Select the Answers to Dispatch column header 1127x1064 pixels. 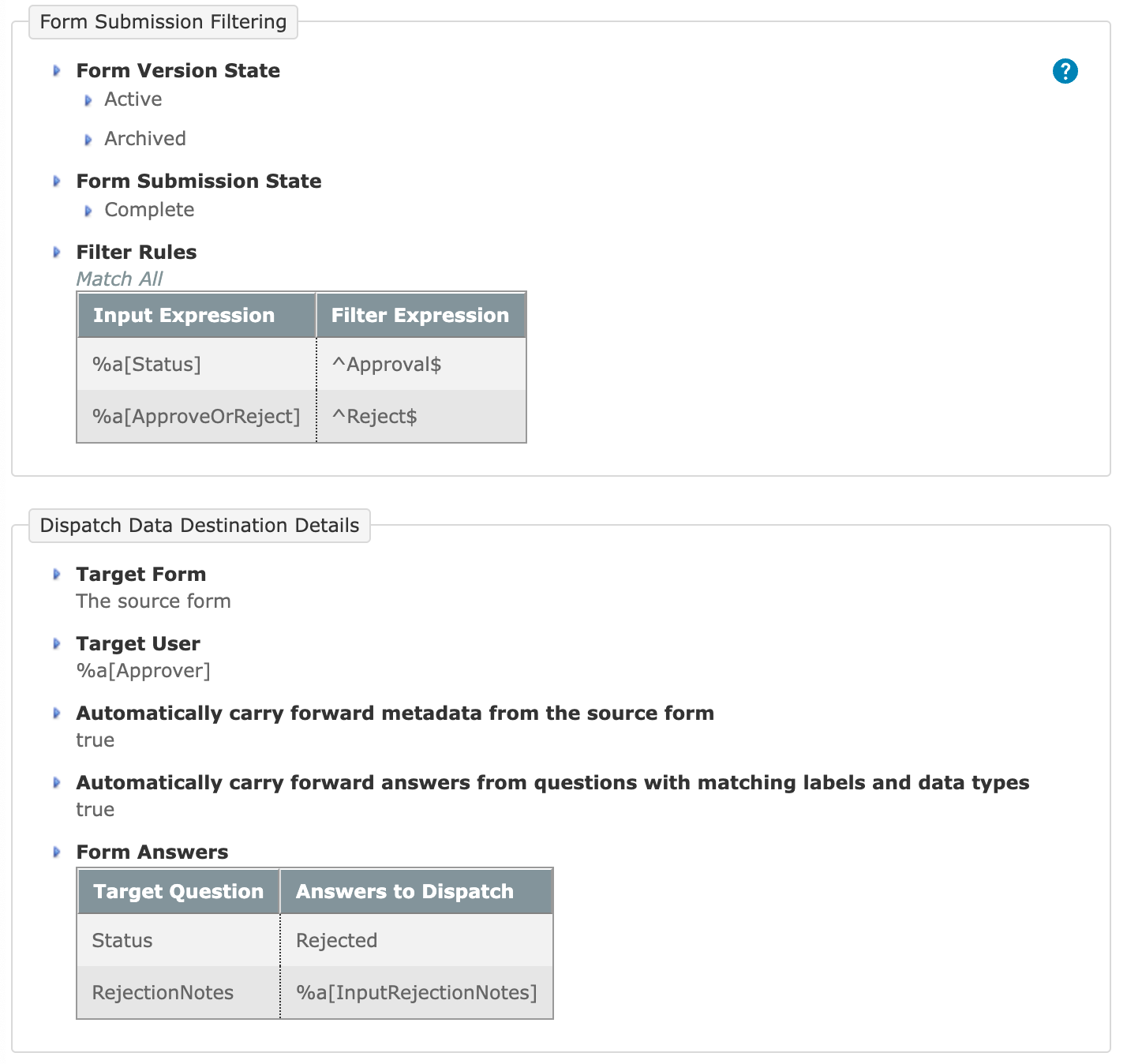[x=417, y=891]
